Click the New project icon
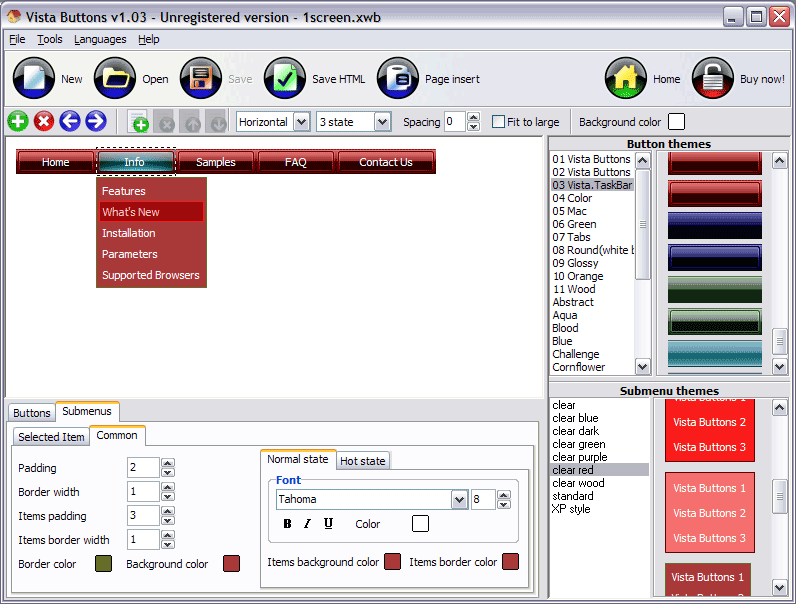 pyautogui.click(x=34, y=78)
